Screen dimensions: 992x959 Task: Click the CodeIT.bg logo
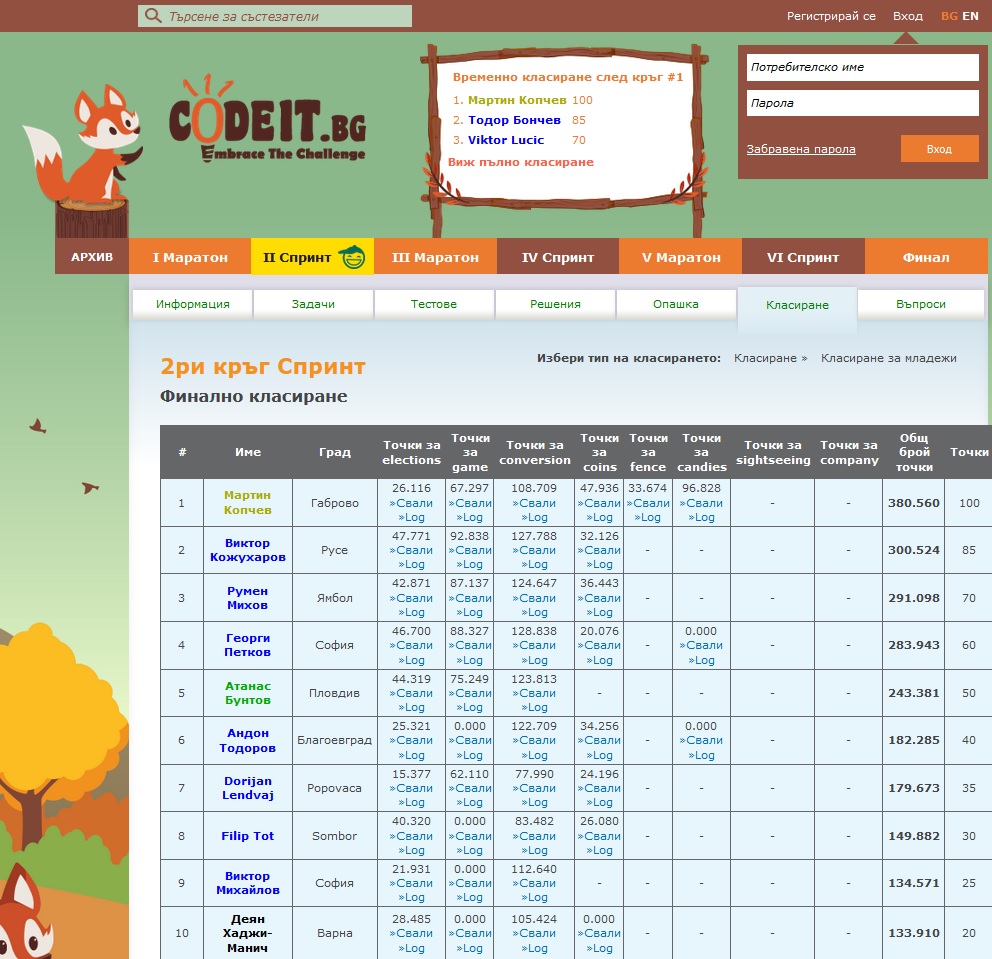tap(267, 119)
